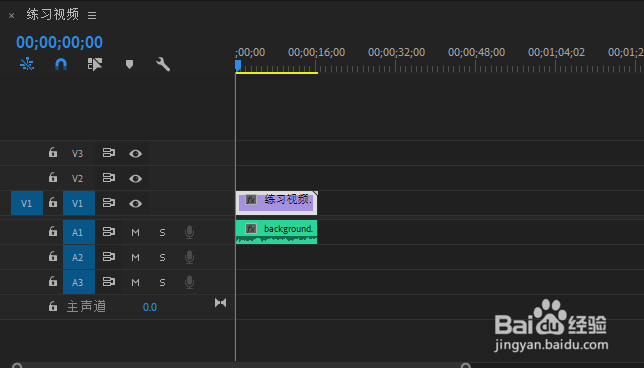
Task: Toggle lock on video track V1
Action: tap(53, 202)
